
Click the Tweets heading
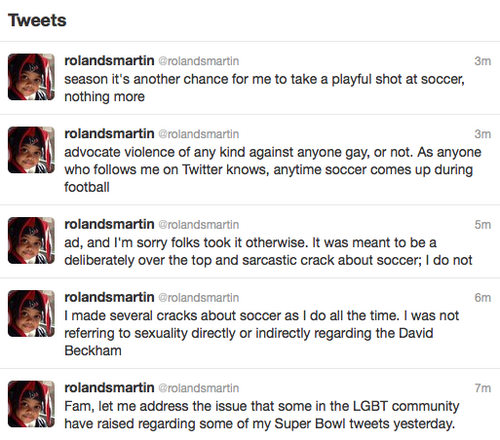tap(37, 20)
